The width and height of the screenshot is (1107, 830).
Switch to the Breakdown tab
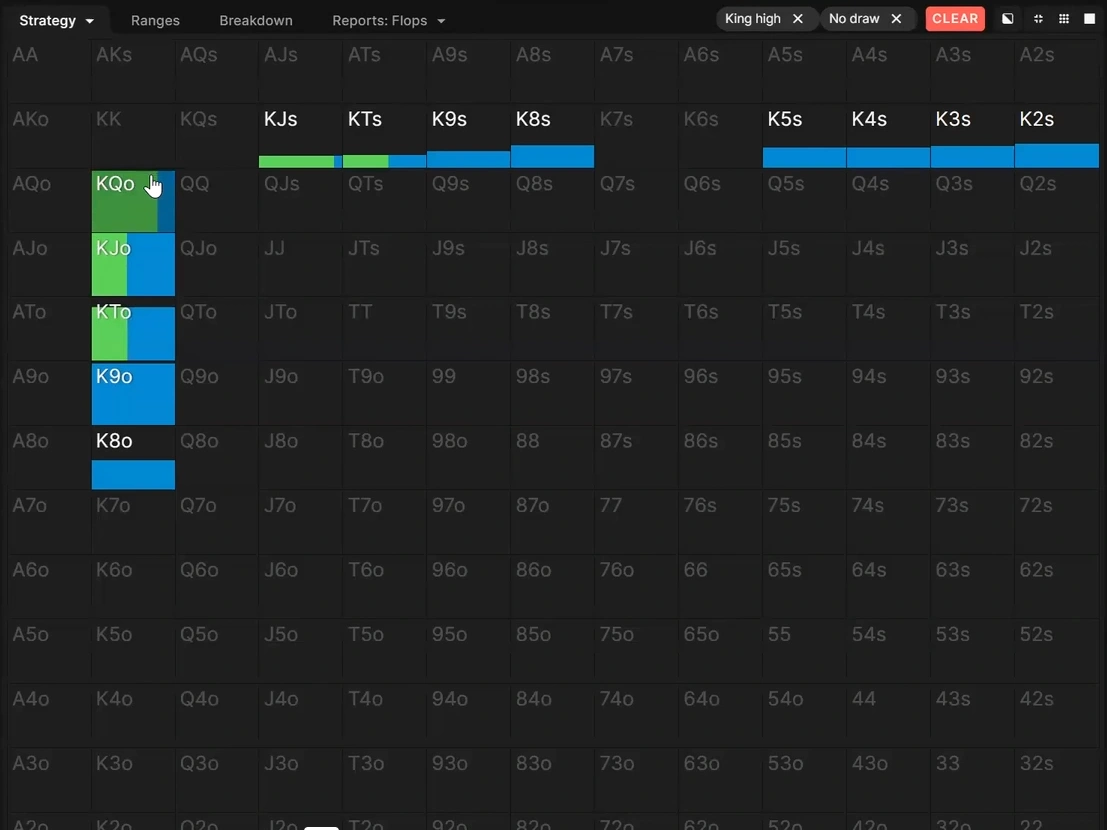(x=256, y=20)
